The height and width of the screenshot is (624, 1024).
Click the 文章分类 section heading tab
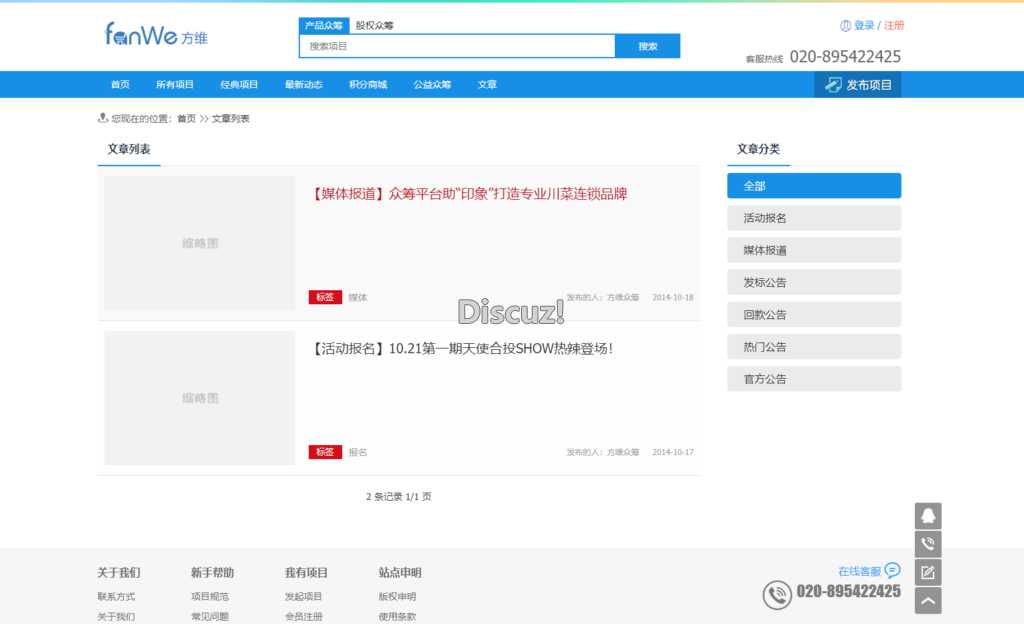click(x=758, y=149)
